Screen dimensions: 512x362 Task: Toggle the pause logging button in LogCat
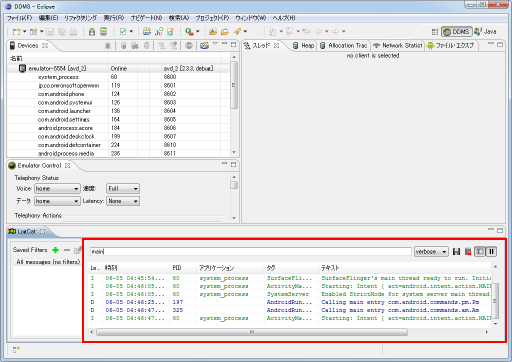click(x=492, y=252)
